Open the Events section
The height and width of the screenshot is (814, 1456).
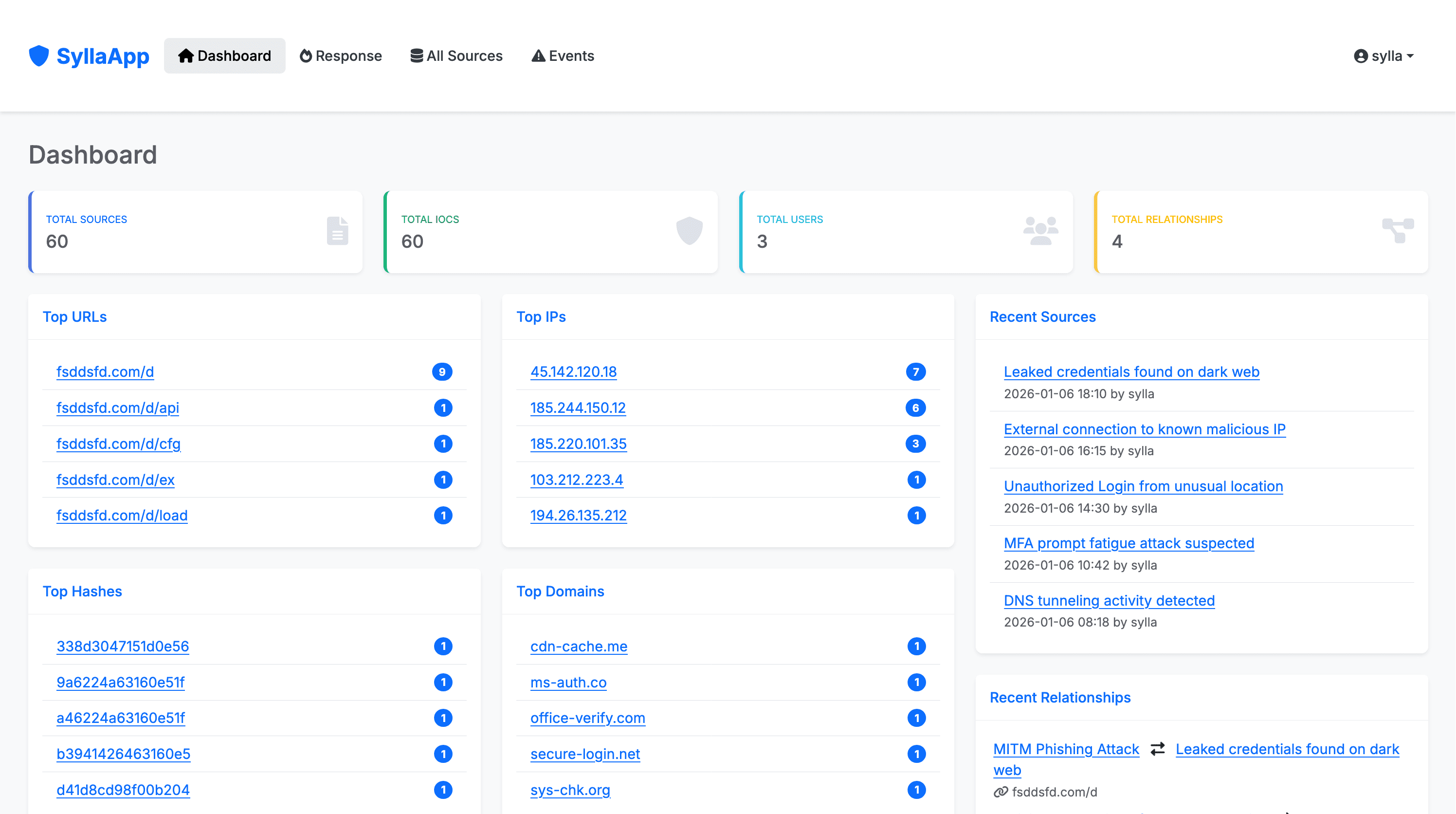click(563, 55)
